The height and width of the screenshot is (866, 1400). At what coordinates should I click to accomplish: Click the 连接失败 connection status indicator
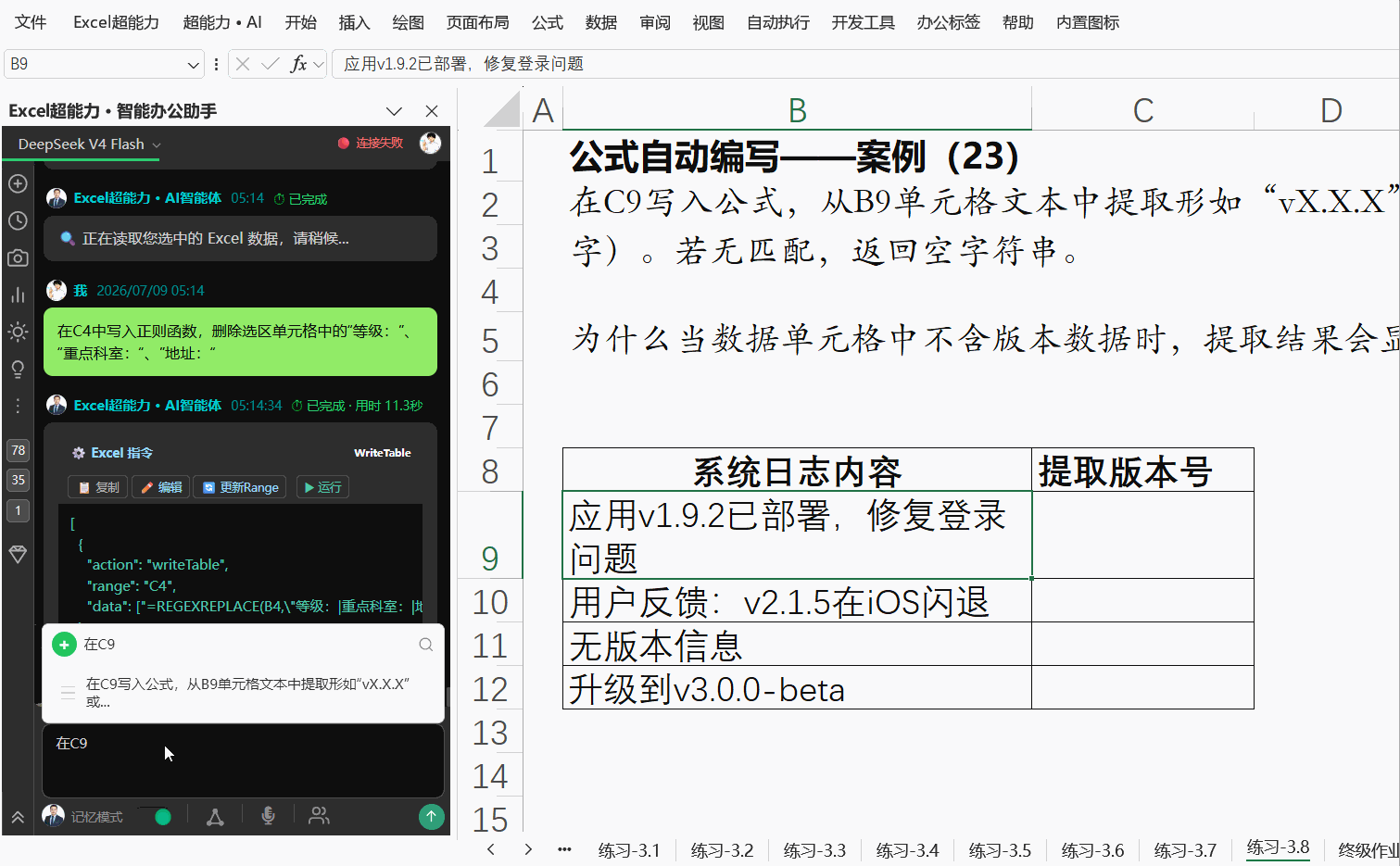372,143
